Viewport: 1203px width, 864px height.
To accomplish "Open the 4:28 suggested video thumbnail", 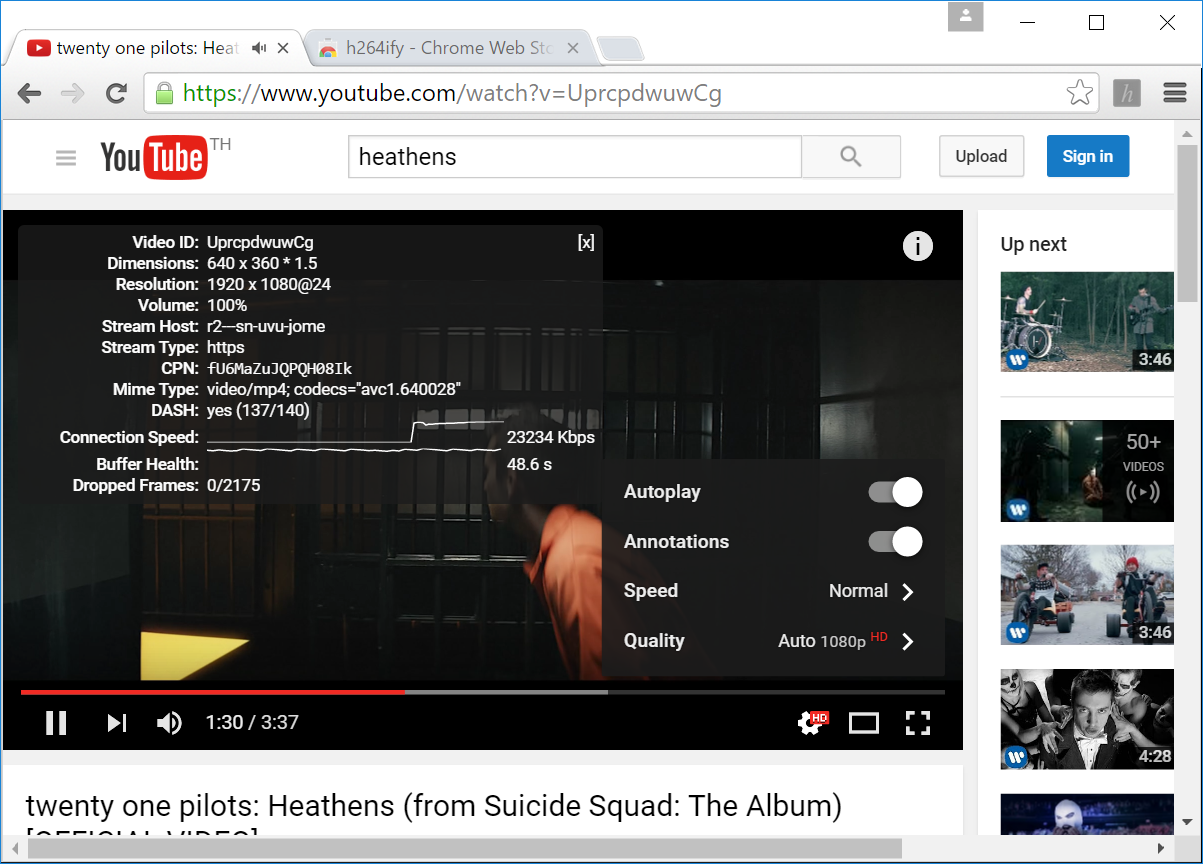I will [1087, 719].
